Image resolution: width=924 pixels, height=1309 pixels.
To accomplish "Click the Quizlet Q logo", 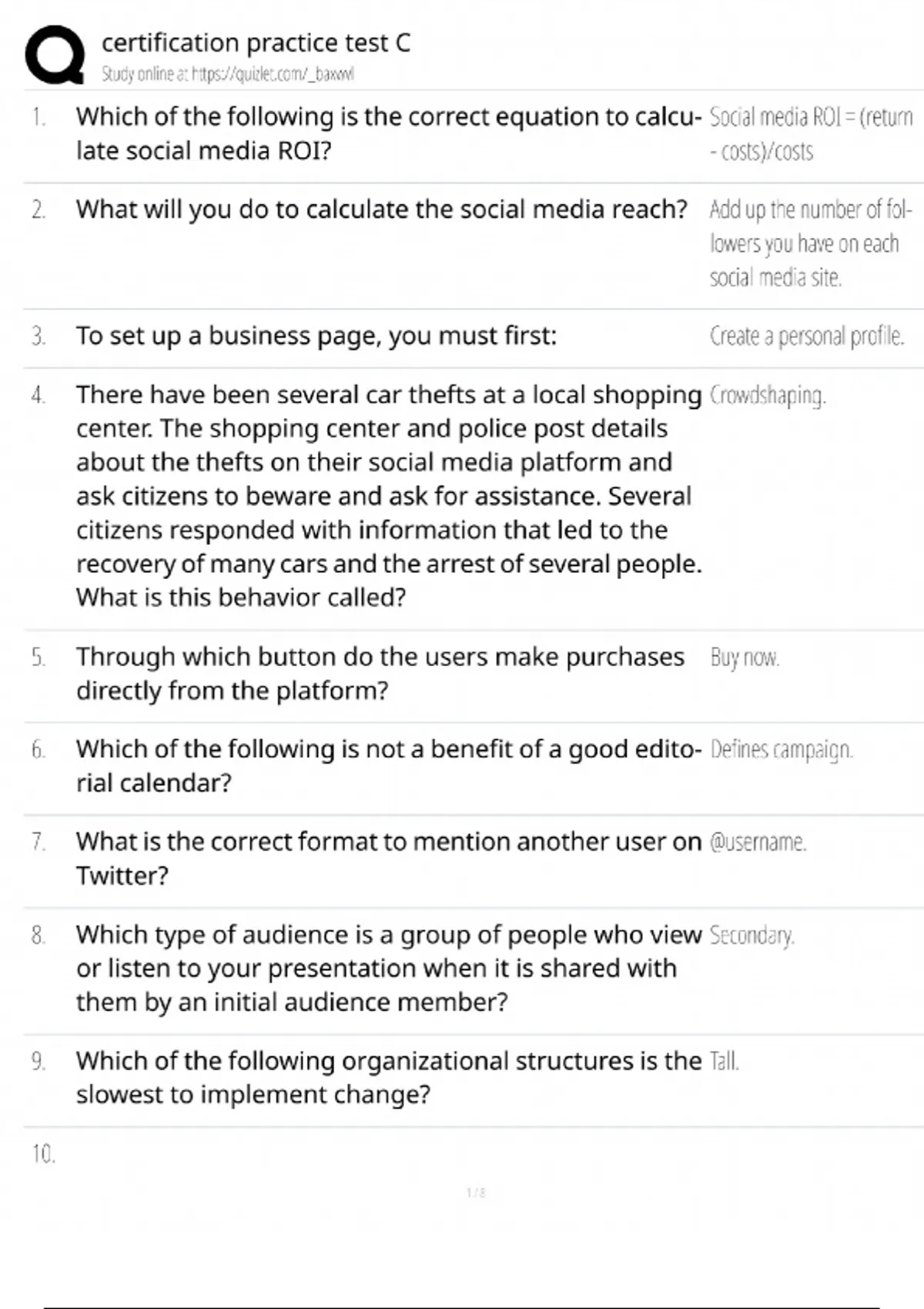I will click(x=55, y=55).
